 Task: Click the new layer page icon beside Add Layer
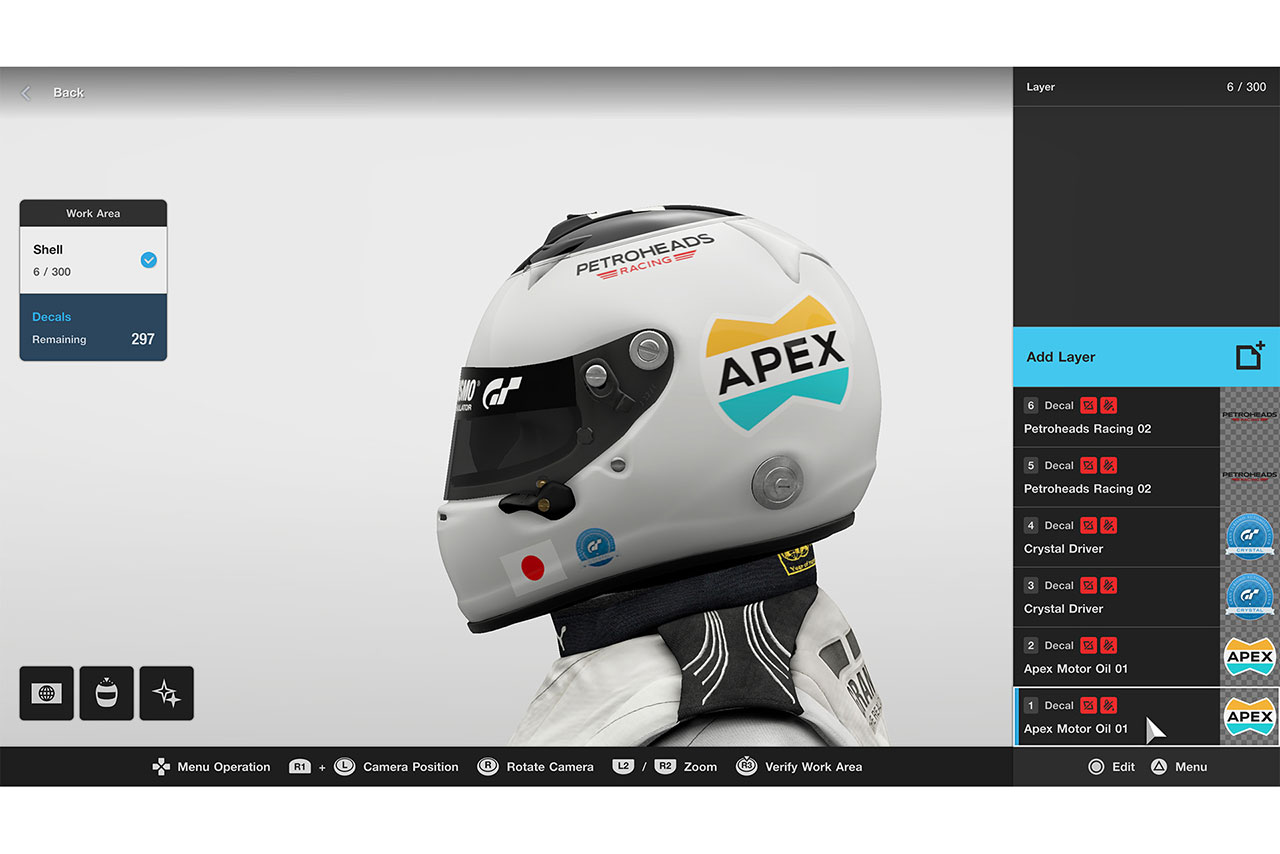click(x=1248, y=356)
